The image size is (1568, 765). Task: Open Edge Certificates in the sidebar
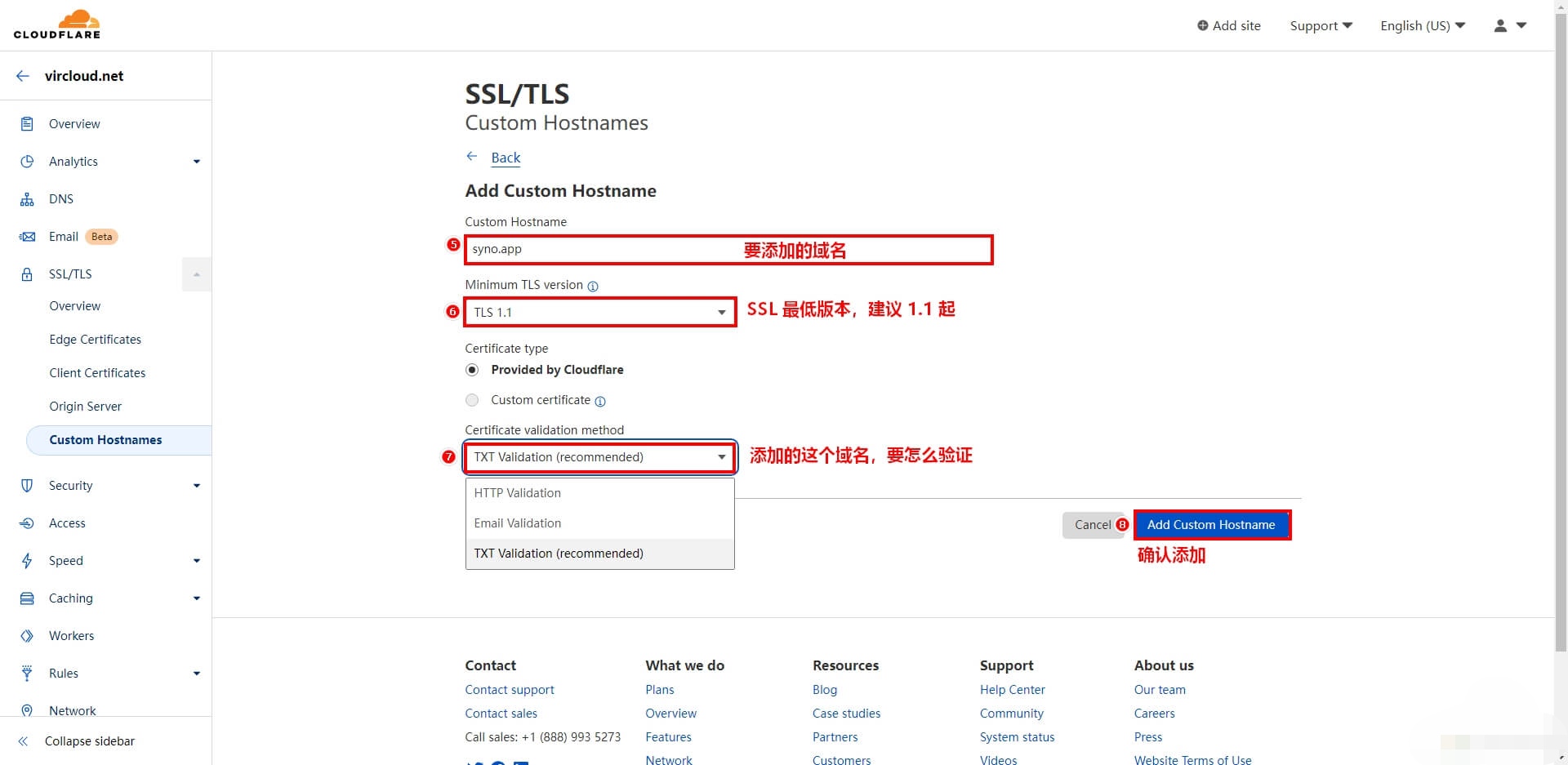coord(95,340)
